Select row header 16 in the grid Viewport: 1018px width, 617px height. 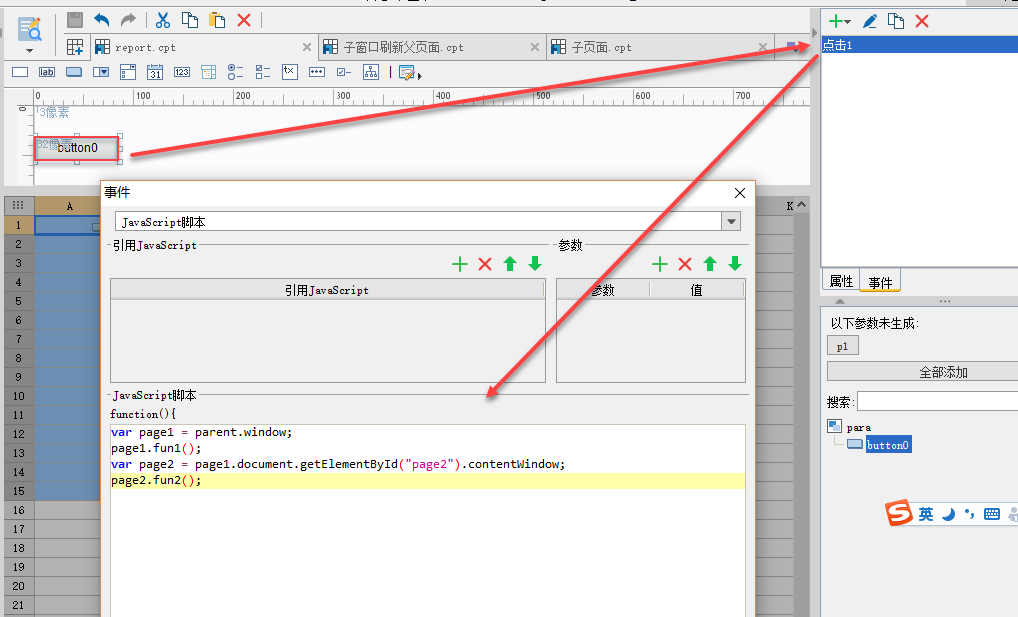pyautogui.click(x=19, y=510)
